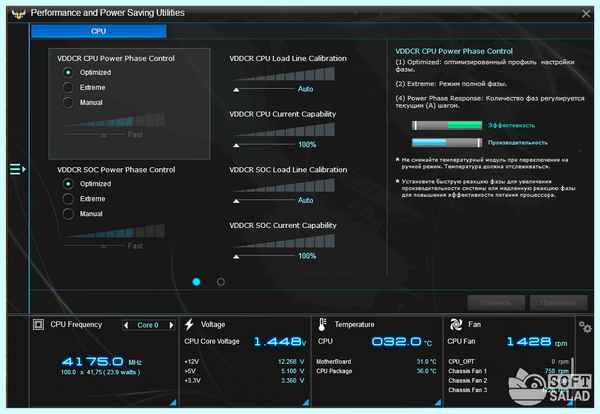Screen dimensions: 600x414
Task: Open the CPU tab
Action: pyautogui.click(x=99, y=31)
